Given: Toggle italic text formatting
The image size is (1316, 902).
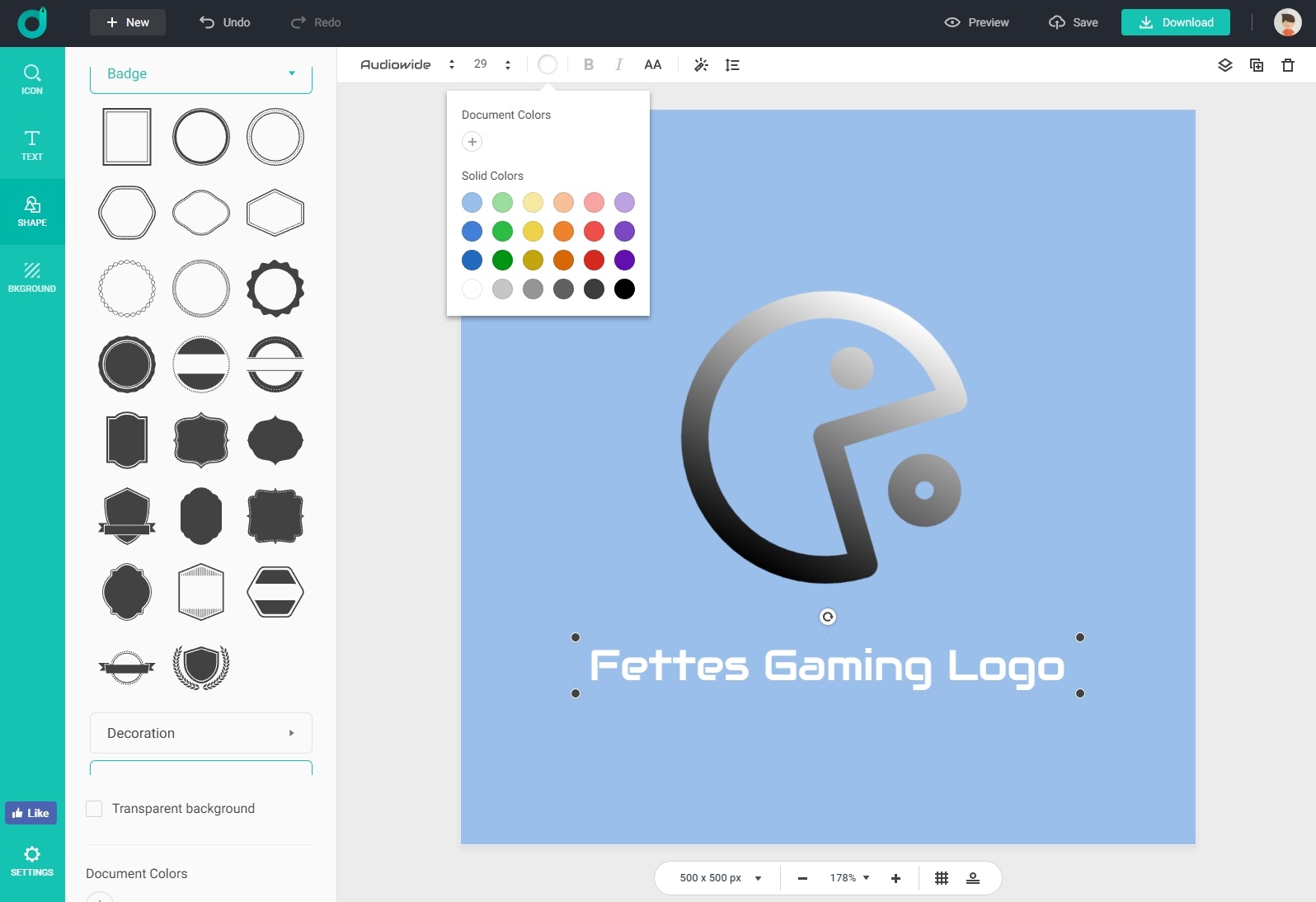Looking at the screenshot, I should 618,65.
